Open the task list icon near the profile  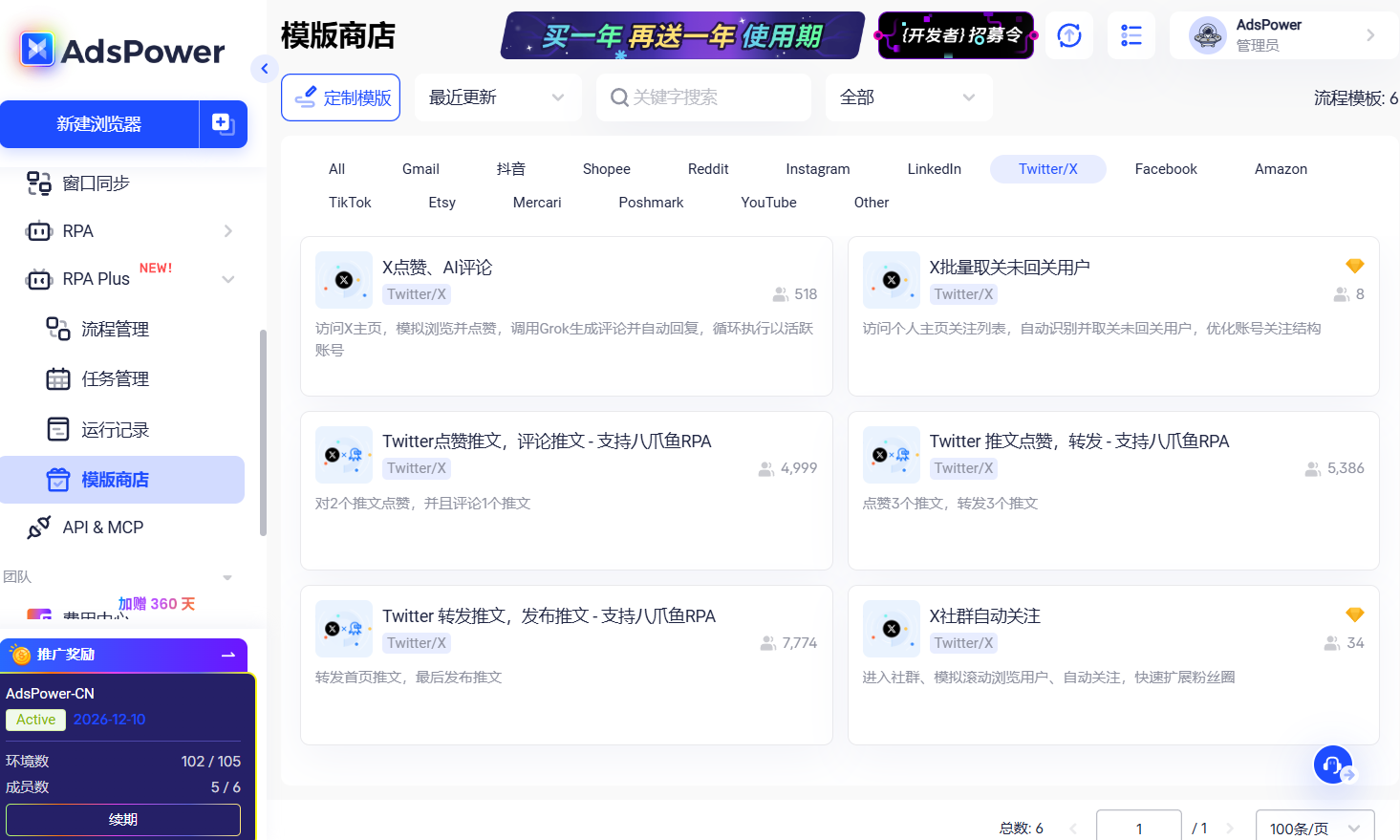(1131, 35)
